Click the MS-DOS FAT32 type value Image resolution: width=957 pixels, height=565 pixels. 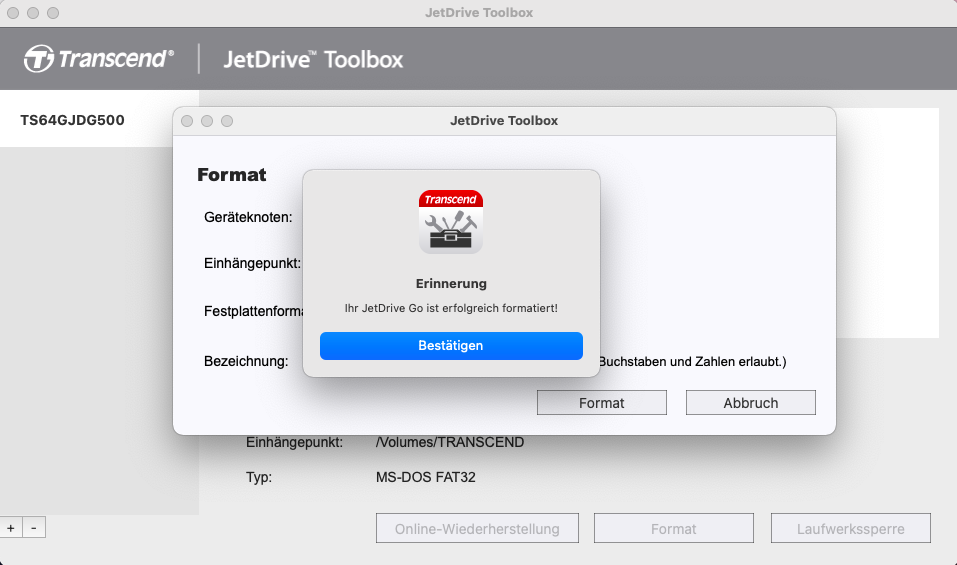pyautogui.click(x=425, y=477)
